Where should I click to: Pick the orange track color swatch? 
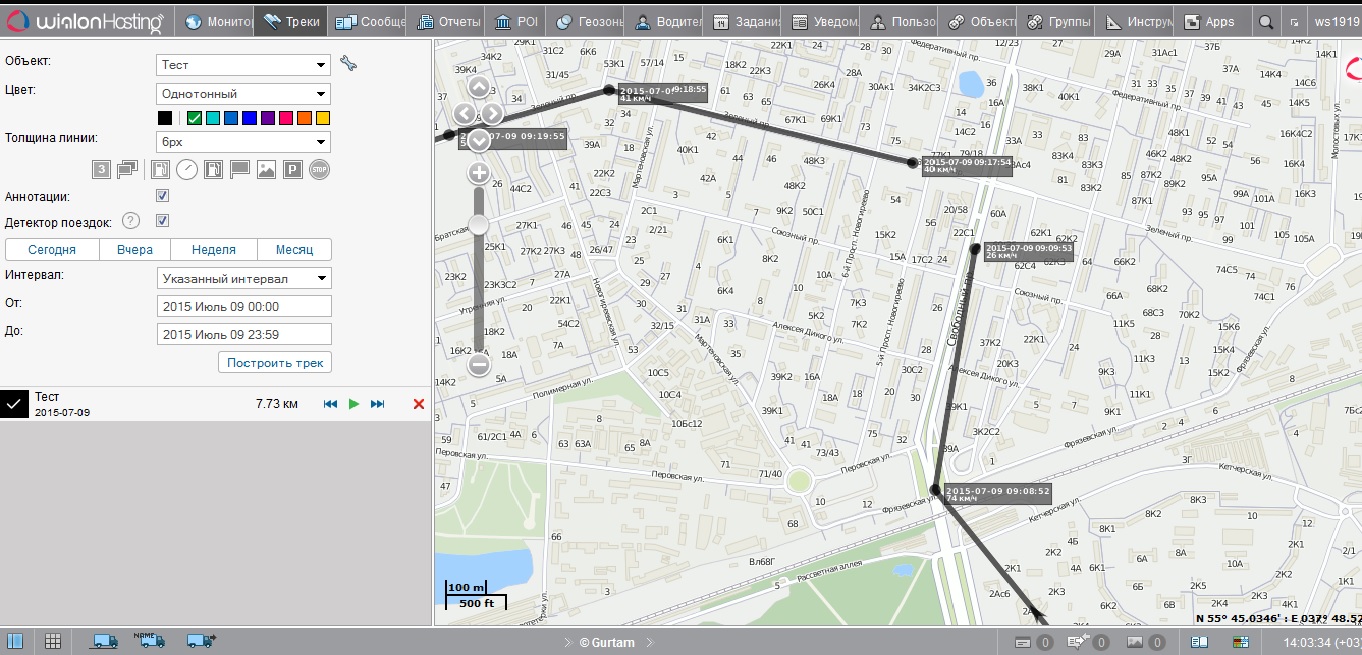point(304,118)
